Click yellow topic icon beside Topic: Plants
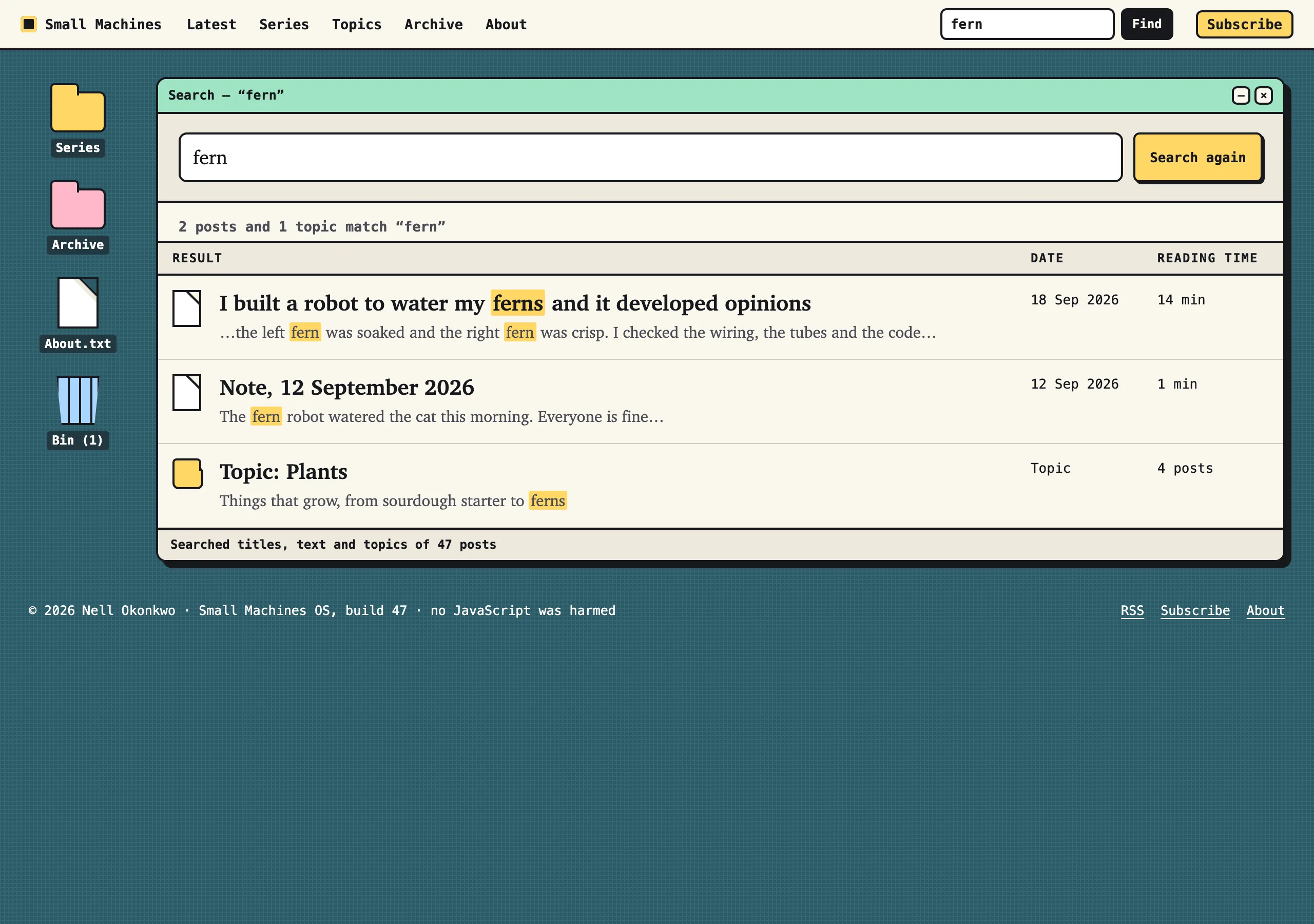The image size is (1314, 924). [x=188, y=473]
